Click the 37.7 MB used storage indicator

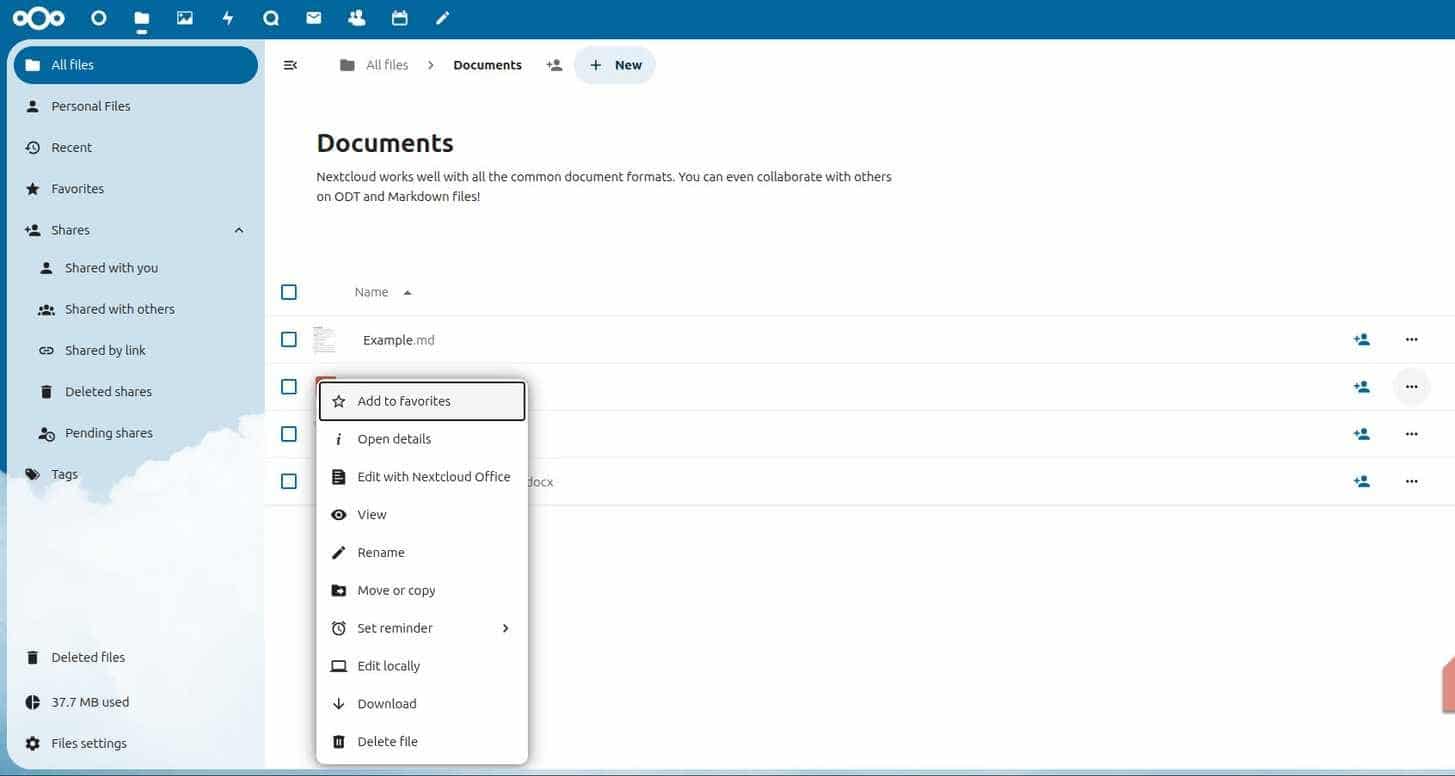coord(136,702)
